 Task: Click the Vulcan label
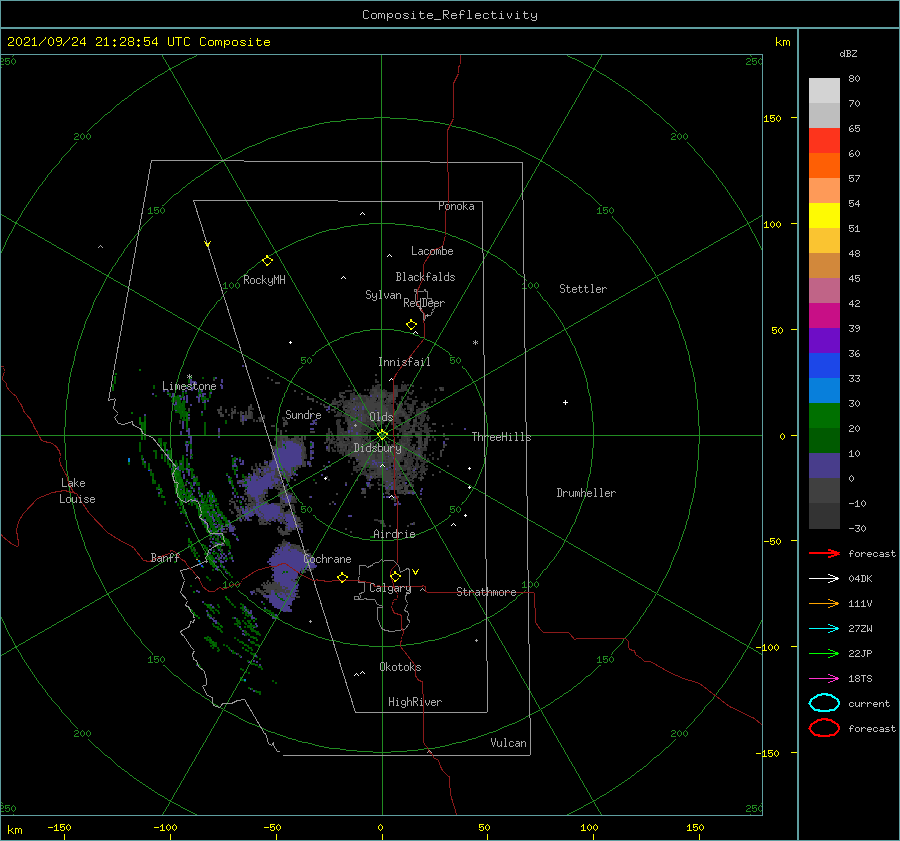(x=509, y=743)
